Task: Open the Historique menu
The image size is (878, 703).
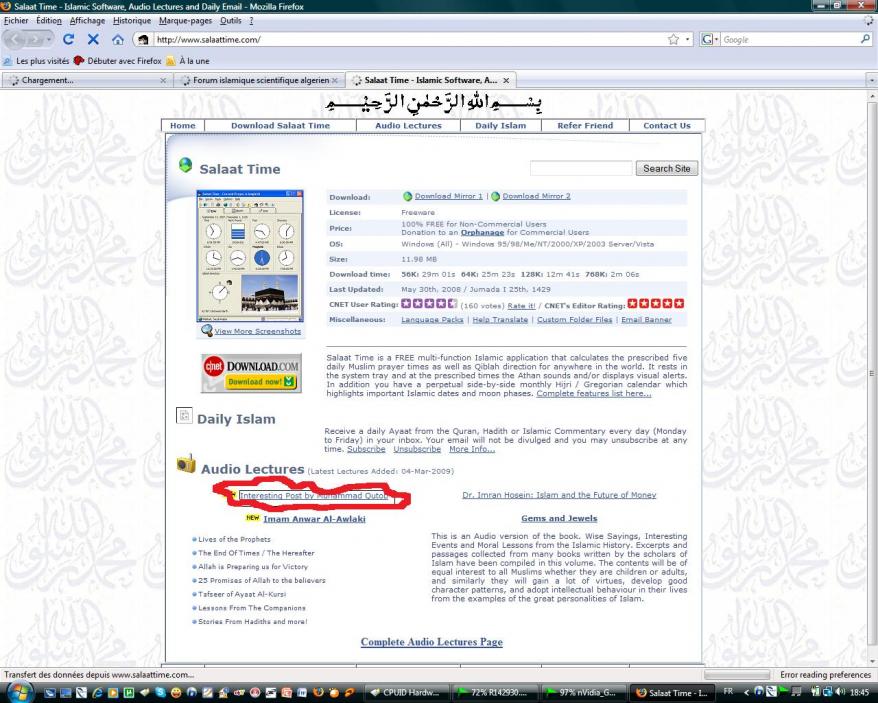Action: click(132, 20)
